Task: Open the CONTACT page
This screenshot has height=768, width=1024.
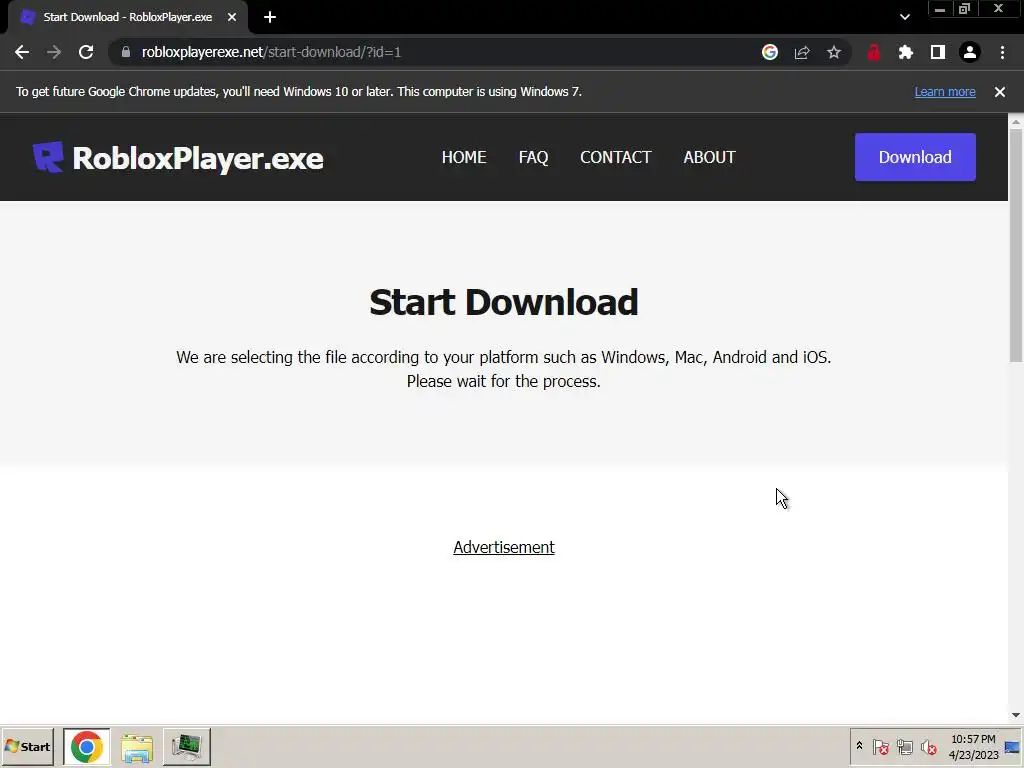Action: tap(615, 157)
